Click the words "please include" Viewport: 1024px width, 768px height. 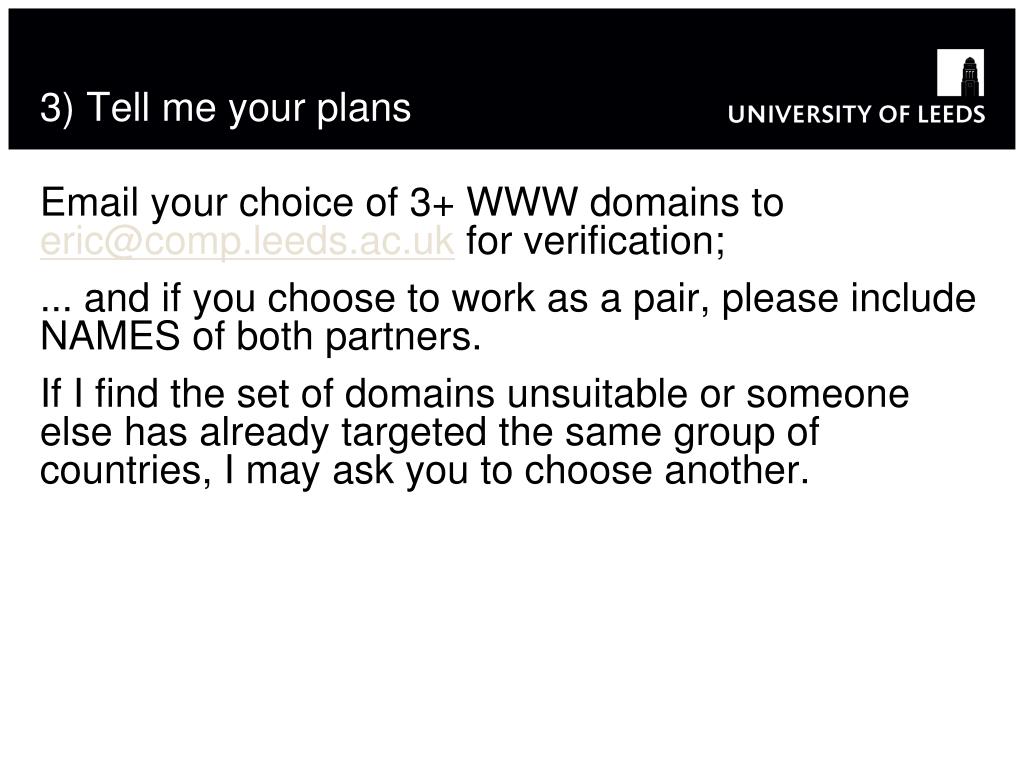coord(849,298)
